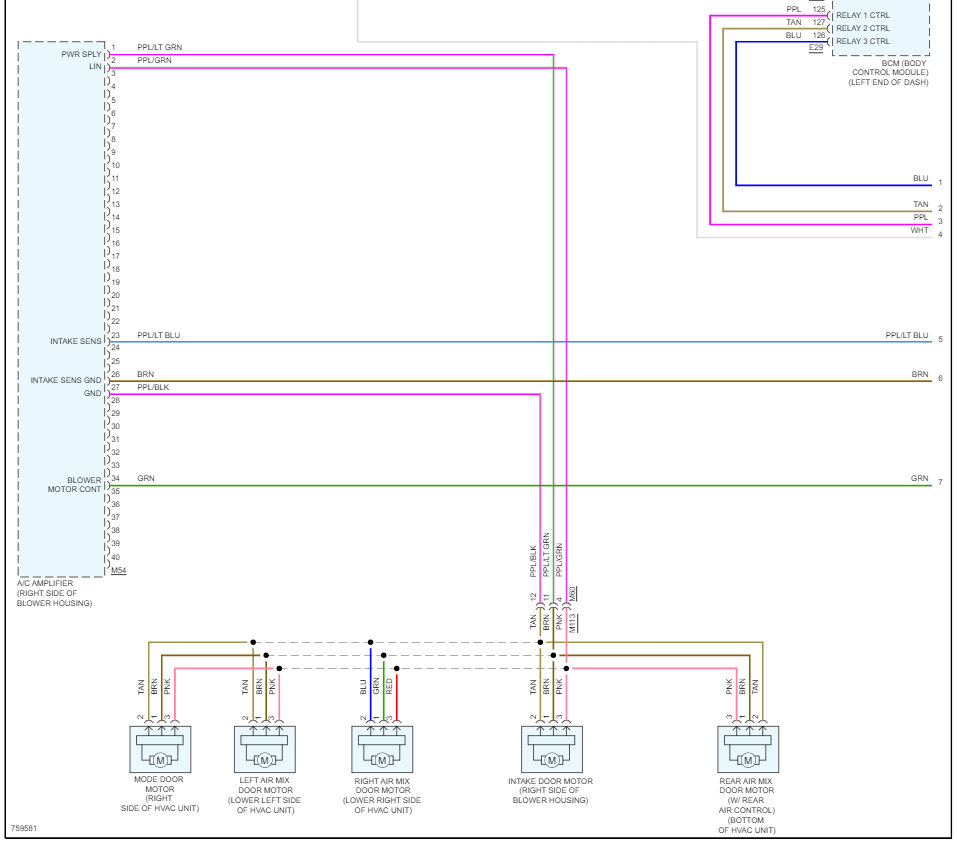The image size is (957, 841).
Task: Select the PPL/LT BLU label at pin 23
Action: 159,335
